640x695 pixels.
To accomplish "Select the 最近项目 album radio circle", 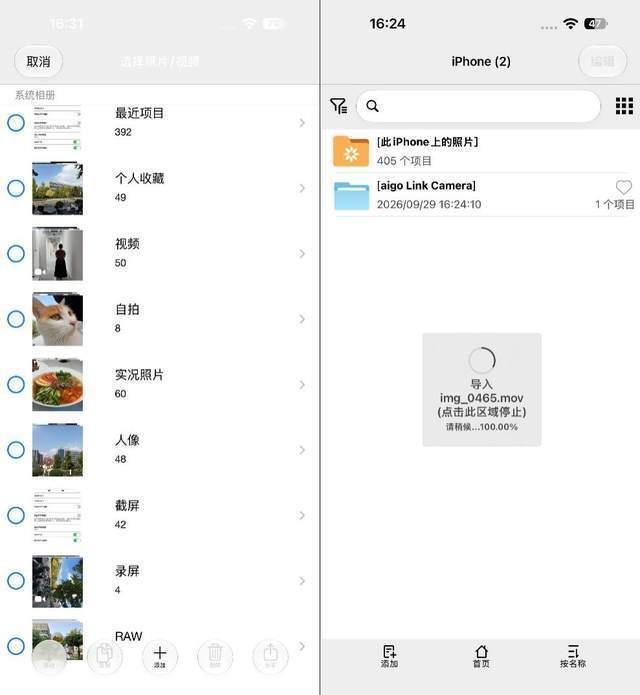I will click(16, 123).
